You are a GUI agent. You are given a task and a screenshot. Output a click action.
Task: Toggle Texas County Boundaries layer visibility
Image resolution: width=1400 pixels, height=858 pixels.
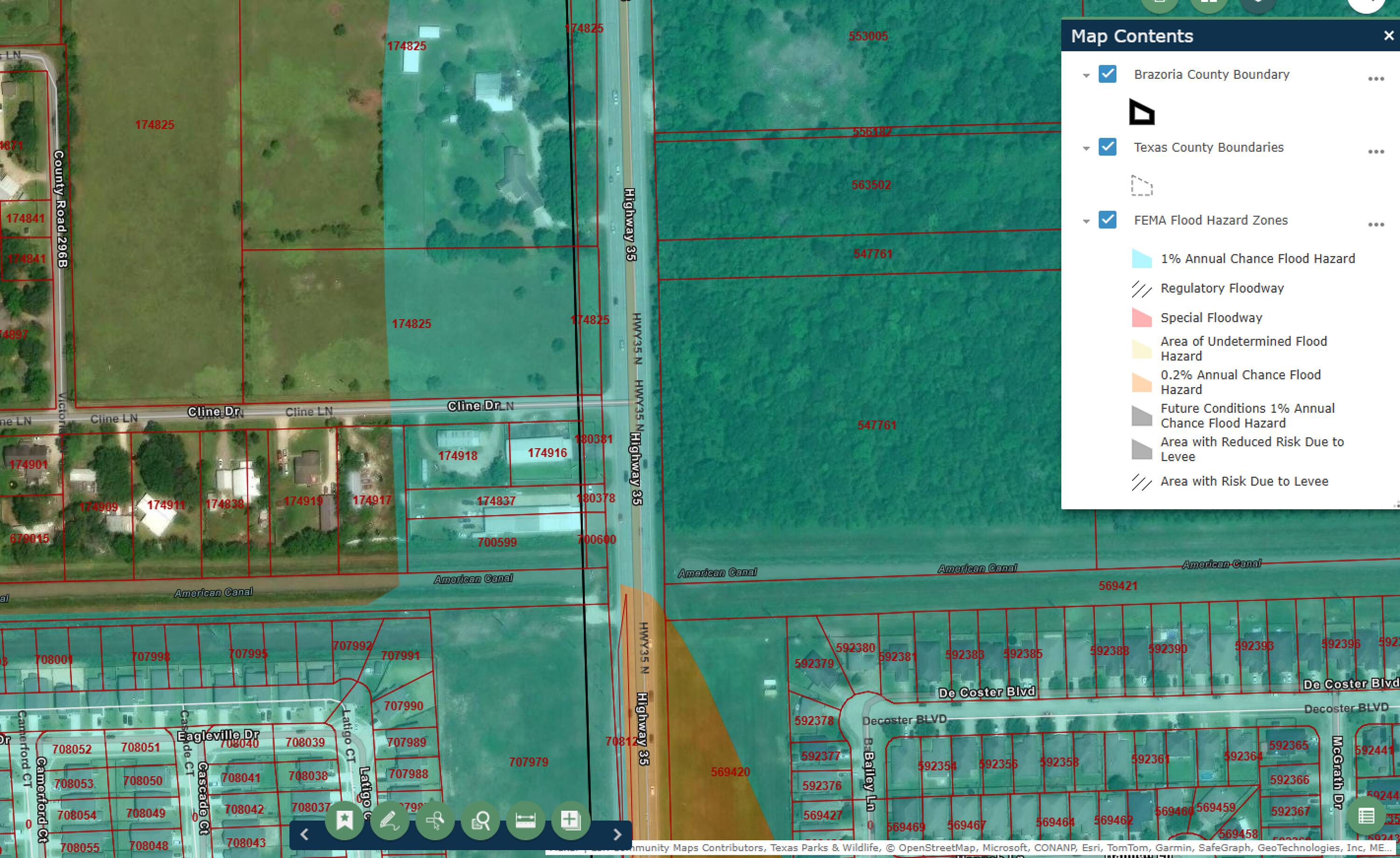click(x=1107, y=147)
